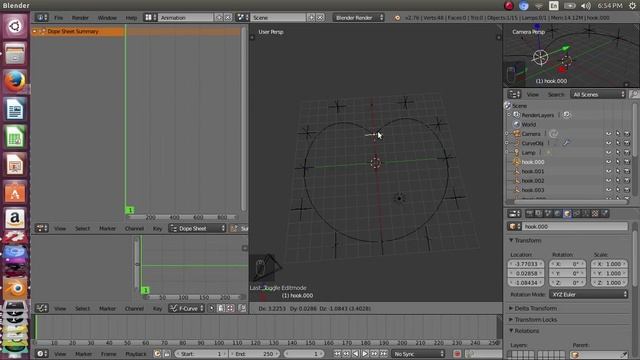Toggle auto keyframe record button

point(457,354)
